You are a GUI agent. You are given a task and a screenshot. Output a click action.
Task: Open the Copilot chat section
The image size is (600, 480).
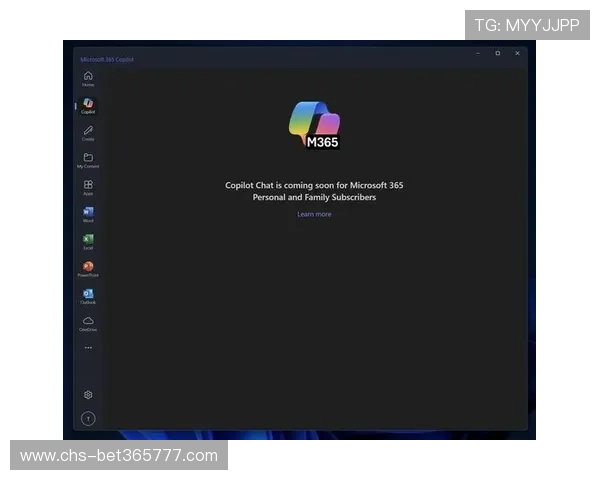click(x=88, y=105)
